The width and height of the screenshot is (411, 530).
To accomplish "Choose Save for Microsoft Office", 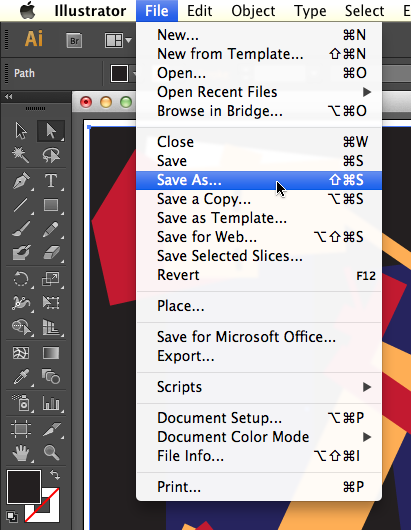I will tap(259, 337).
